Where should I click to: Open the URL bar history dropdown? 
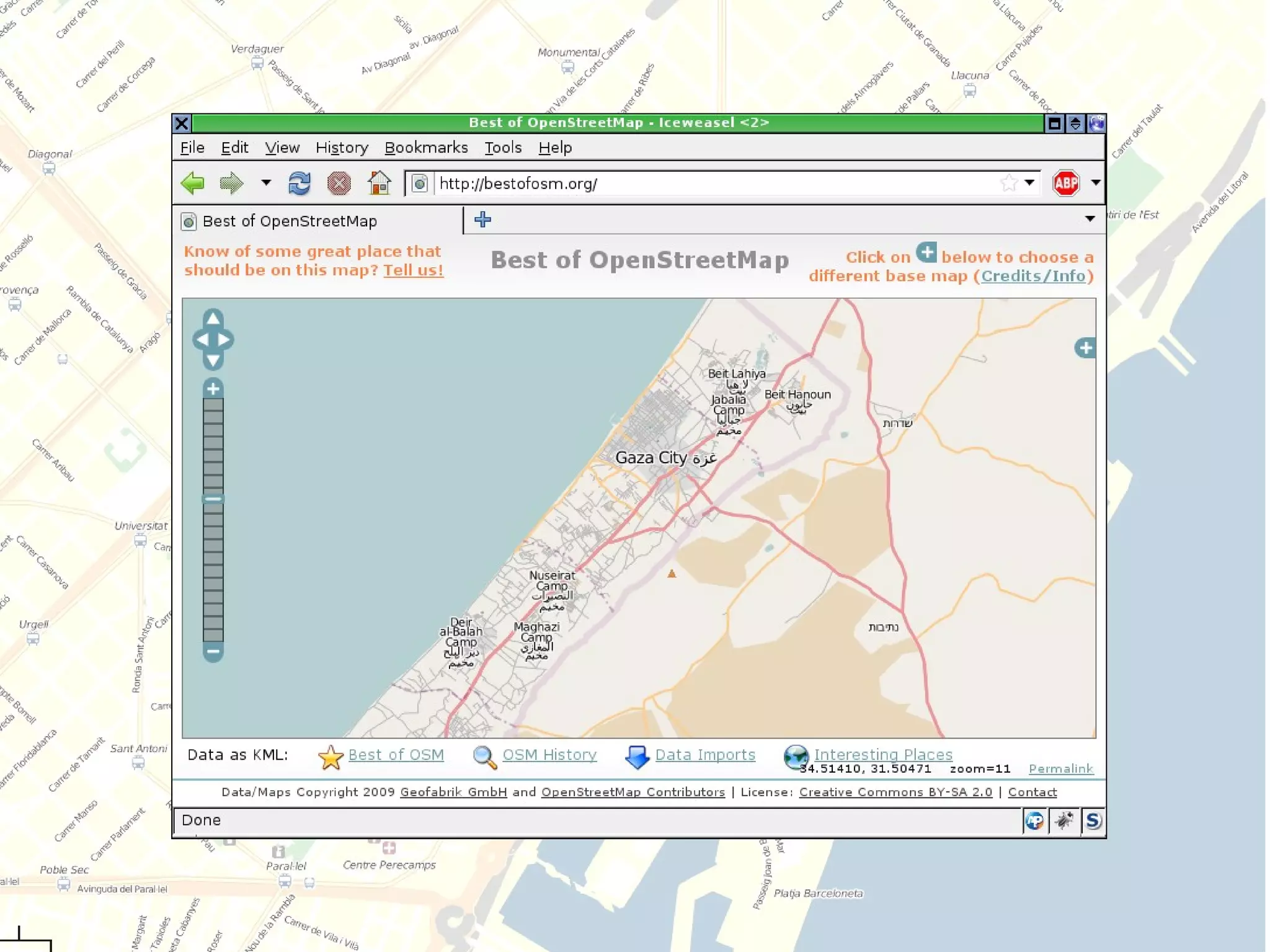(1030, 183)
